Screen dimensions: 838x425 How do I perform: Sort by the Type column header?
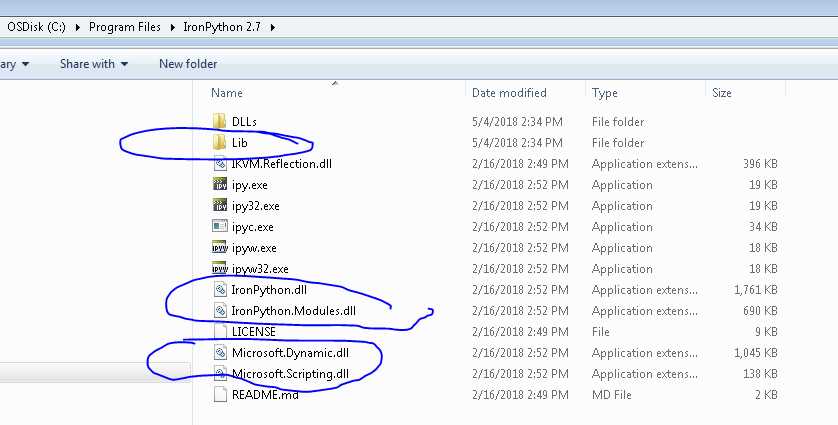click(604, 93)
